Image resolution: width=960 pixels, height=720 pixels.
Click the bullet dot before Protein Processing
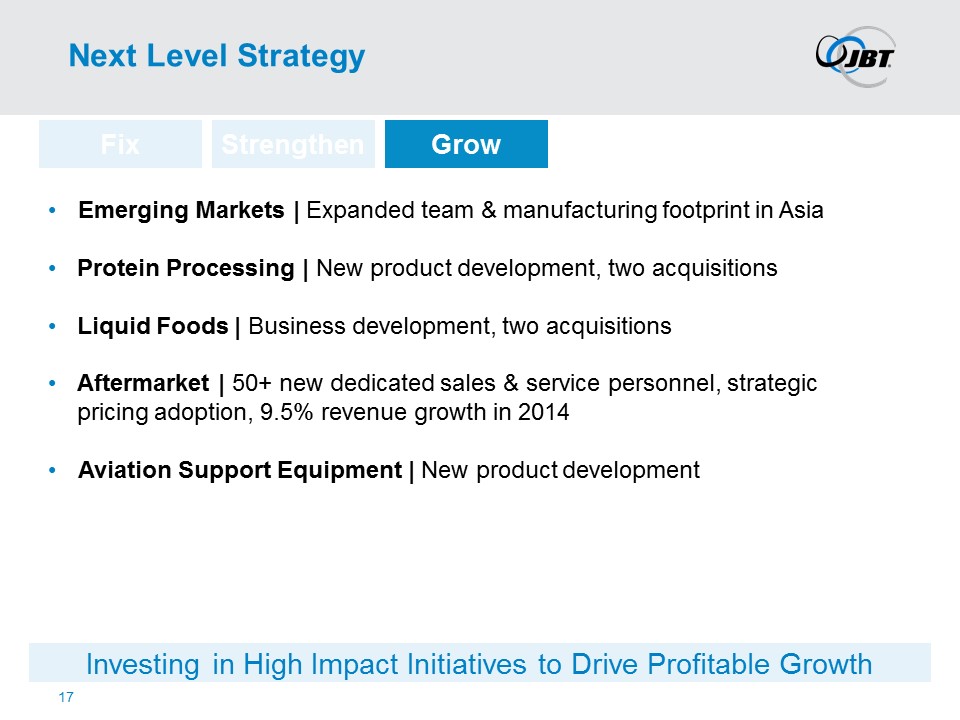[53, 270]
